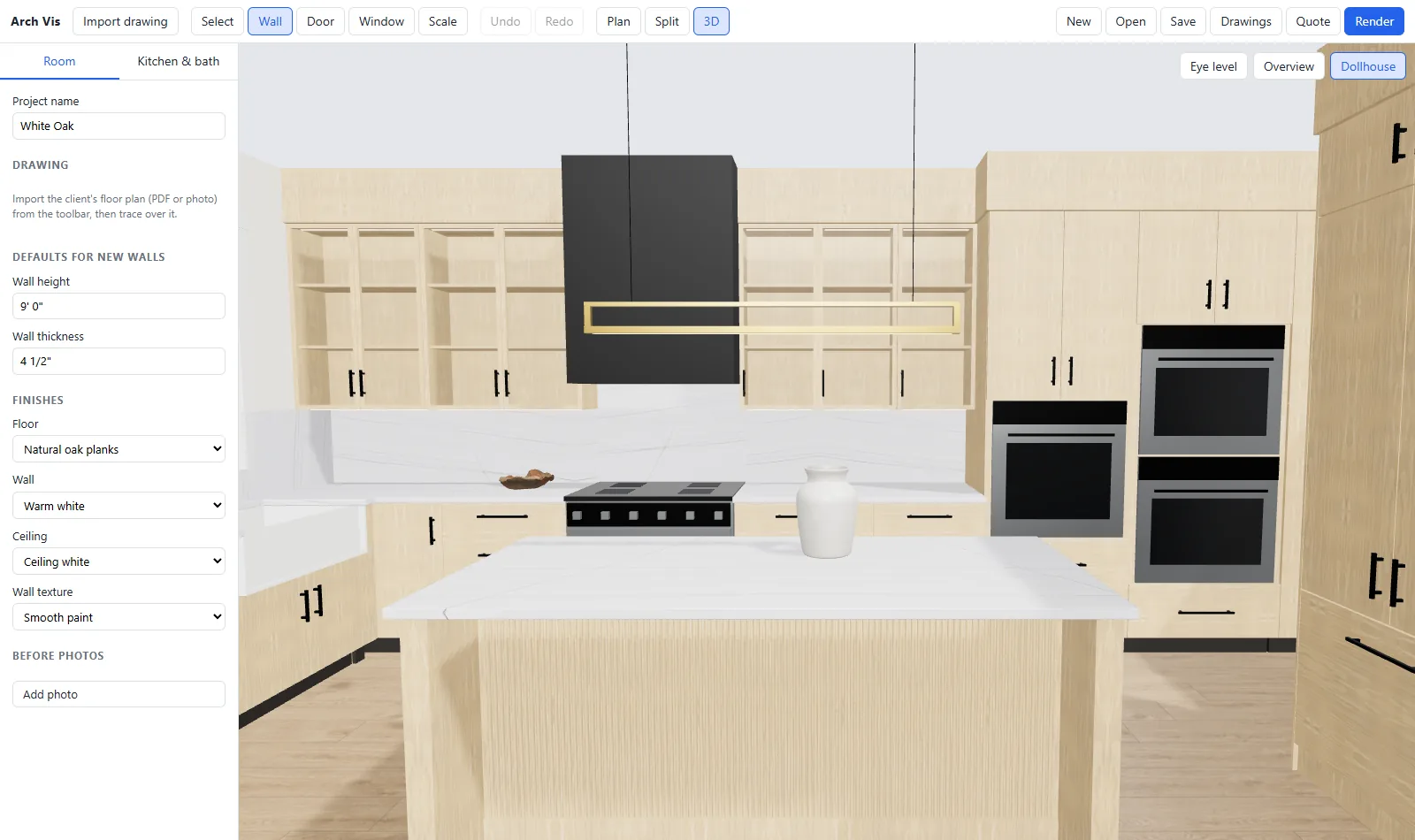Open an existing project

coord(1130,21)
